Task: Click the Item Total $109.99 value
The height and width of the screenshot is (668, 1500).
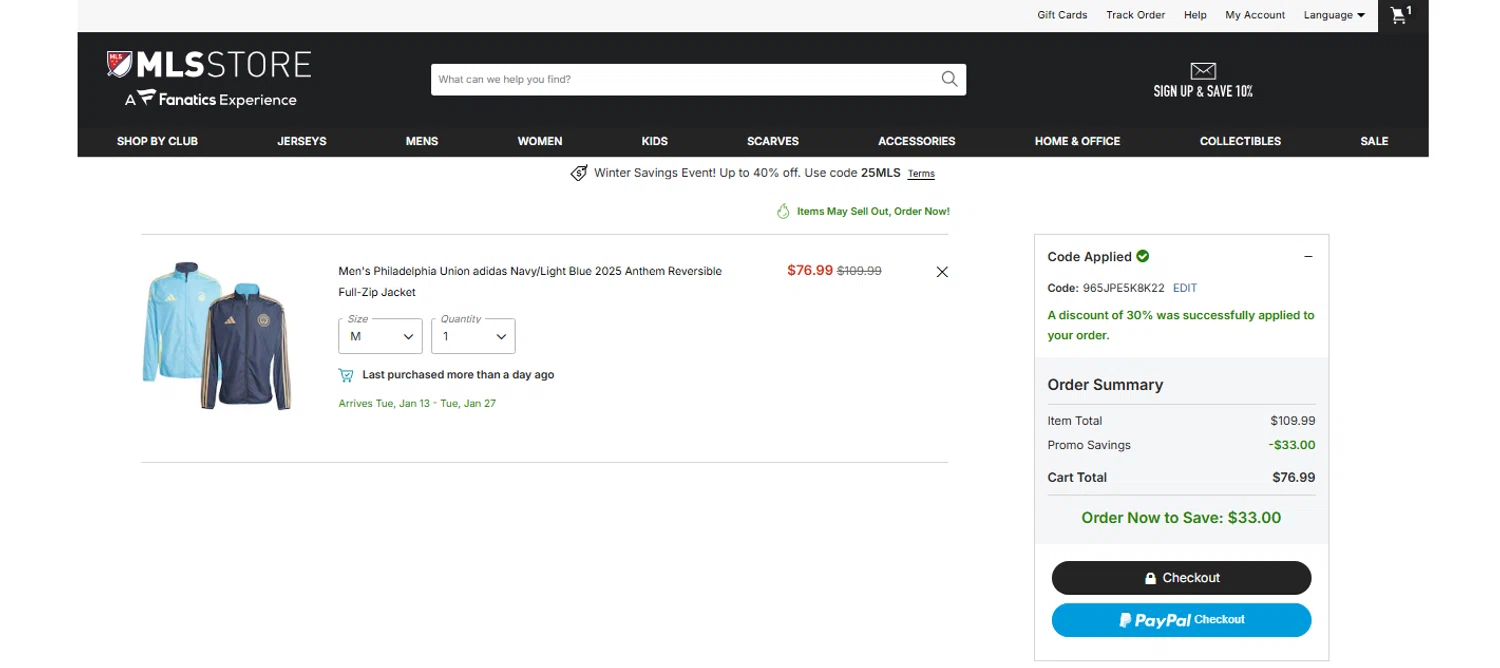Action: 1293,421
